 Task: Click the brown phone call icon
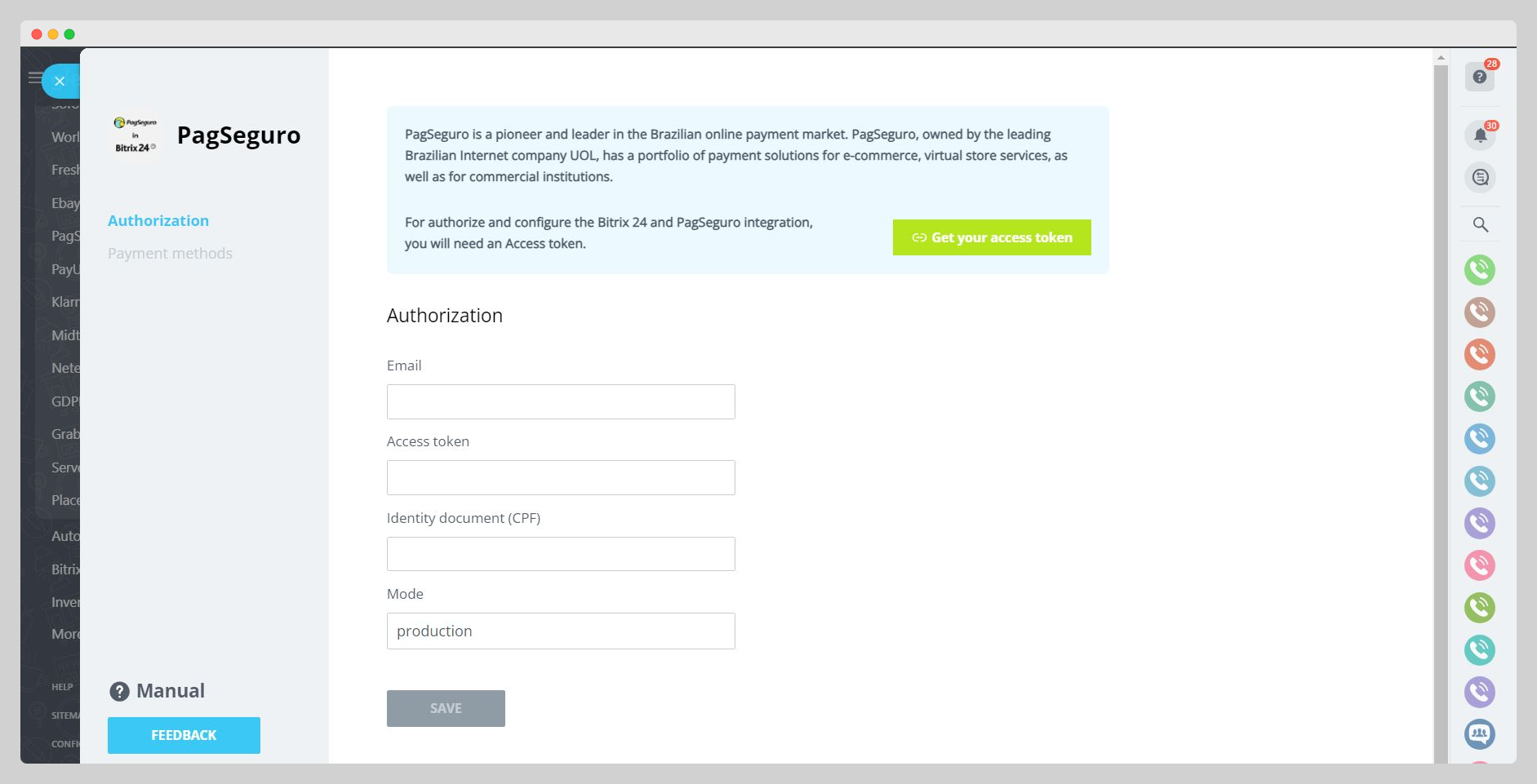(1479, 312)
